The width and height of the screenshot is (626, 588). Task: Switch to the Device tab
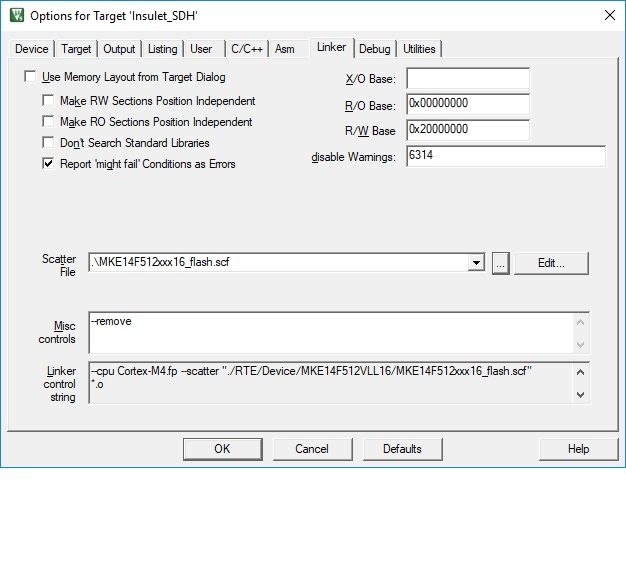[32, 49]
